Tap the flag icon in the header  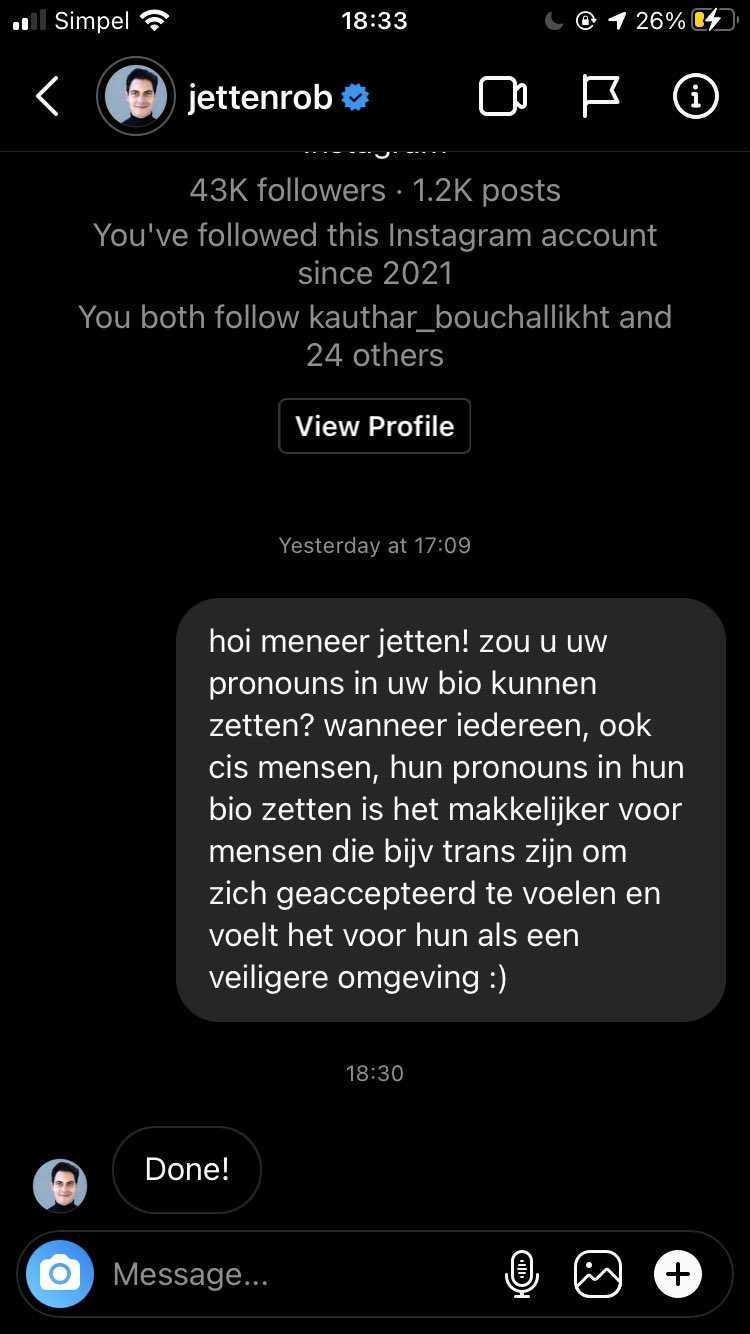tap(600, 97)
